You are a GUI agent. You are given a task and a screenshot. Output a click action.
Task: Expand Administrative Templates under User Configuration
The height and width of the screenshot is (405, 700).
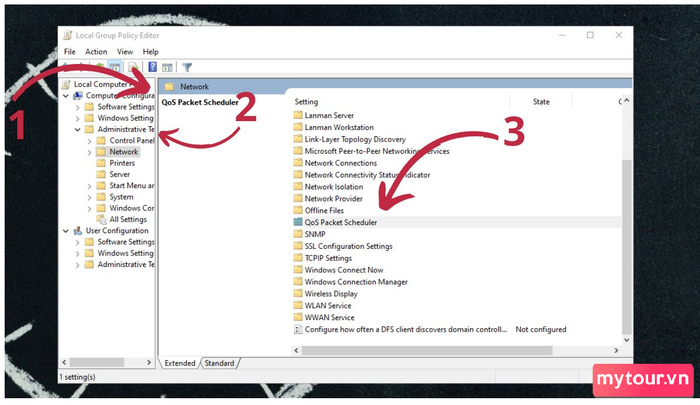point(77,265)
